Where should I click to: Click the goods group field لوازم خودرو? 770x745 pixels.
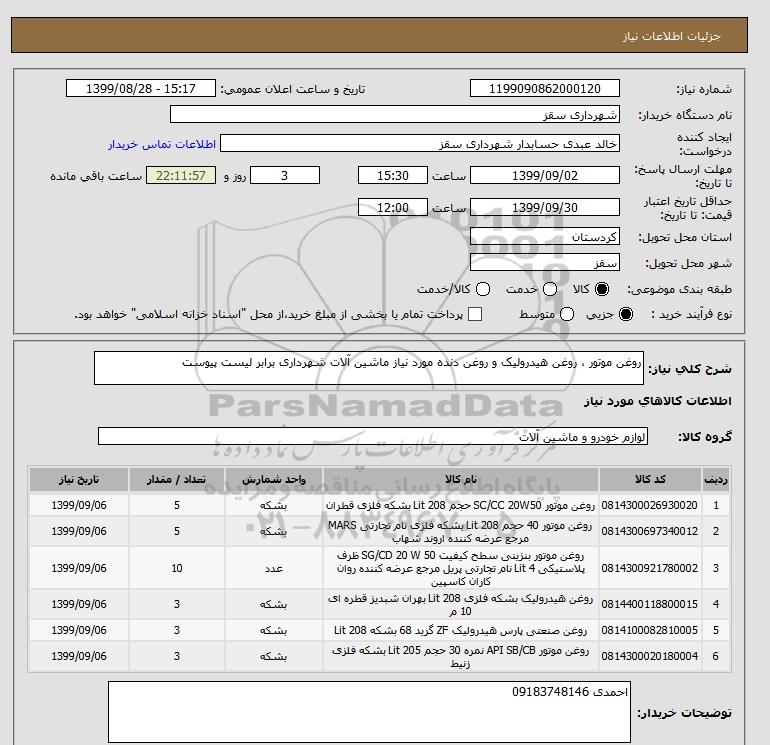373,436
